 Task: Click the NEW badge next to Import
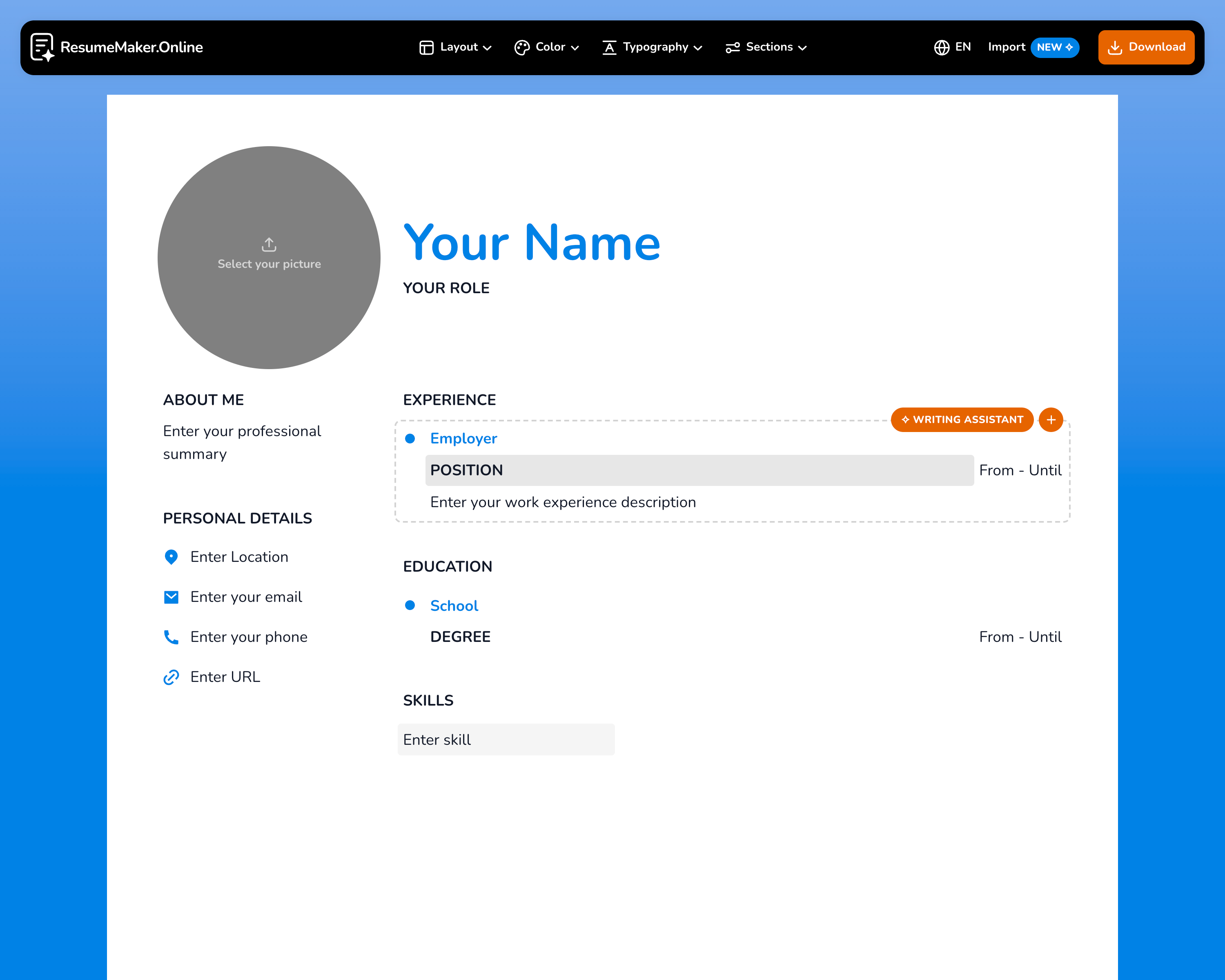(1055, 47)
